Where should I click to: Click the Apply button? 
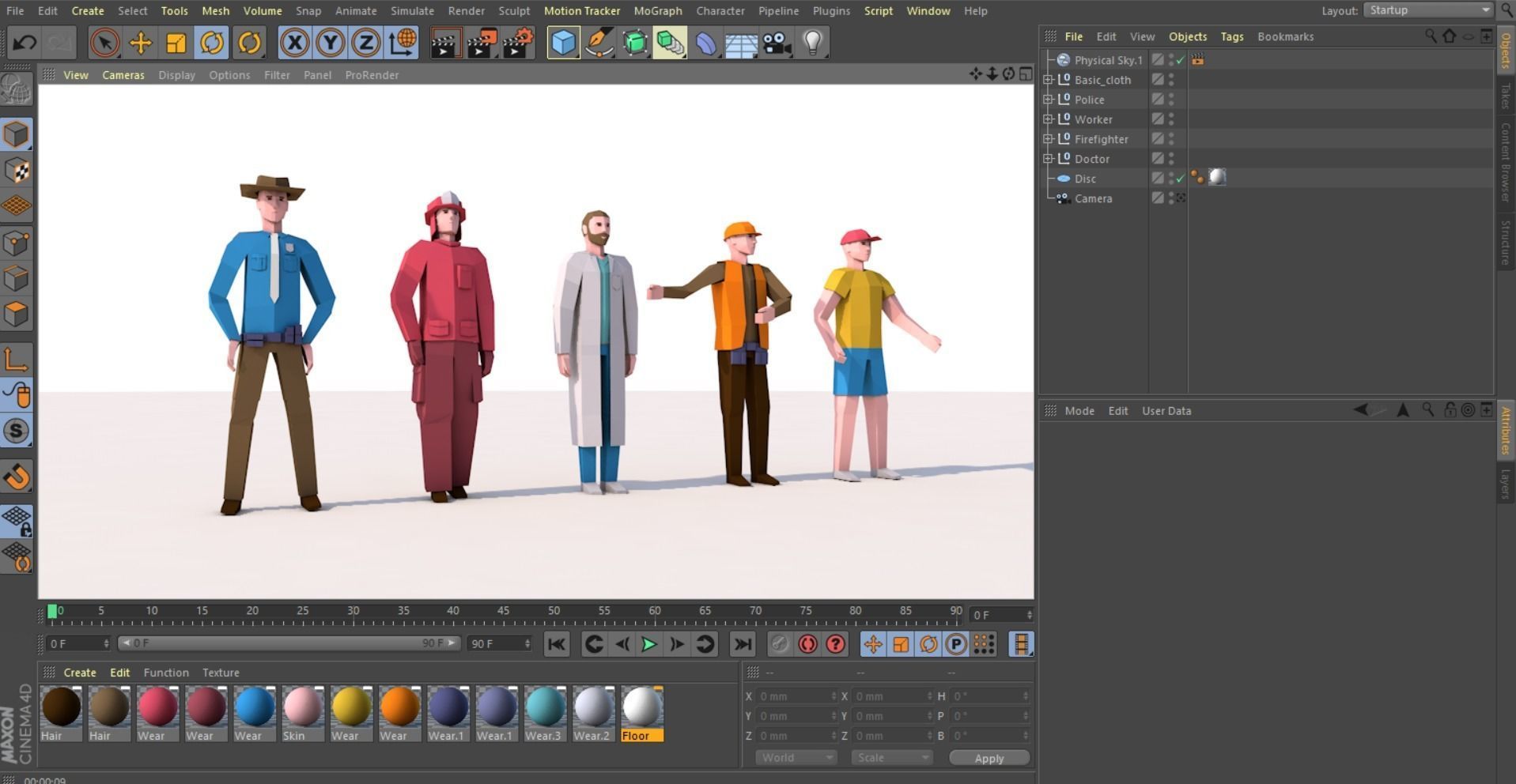coord(989,758)
